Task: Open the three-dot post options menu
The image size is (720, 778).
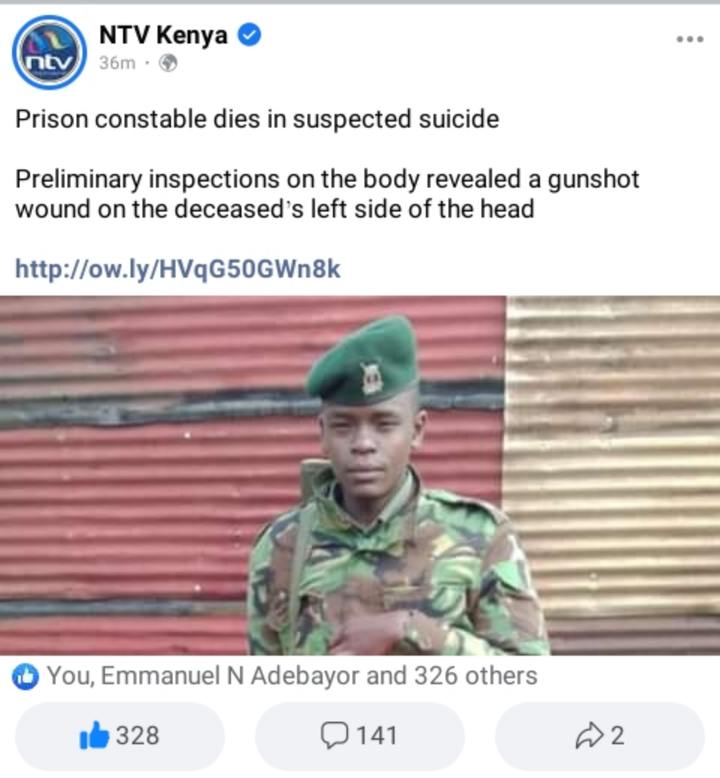Action: tap(690, 39)
